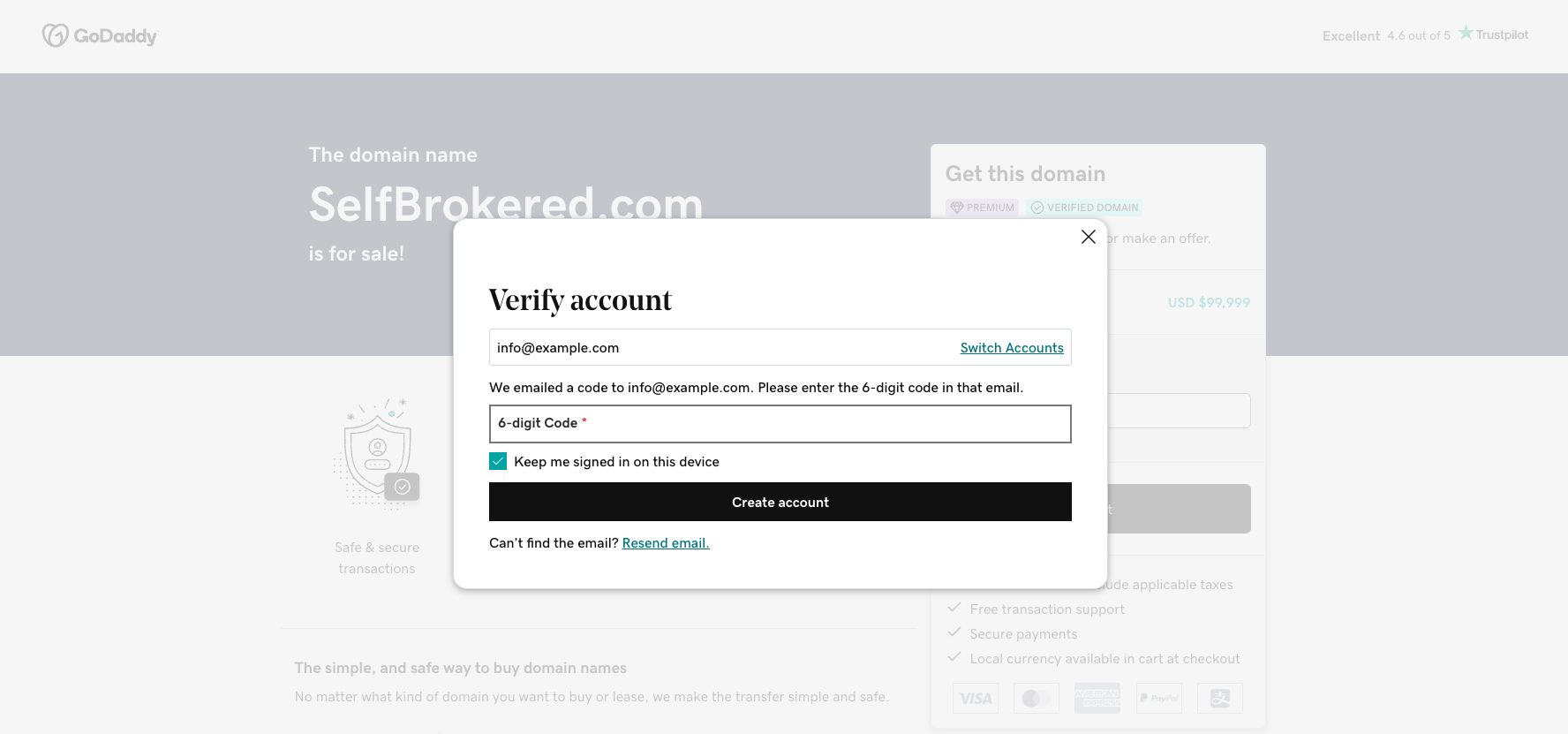This screenshot has height=734, width=1568.
Task: Click the Resend email link
Action: click(x=666, y=543)
